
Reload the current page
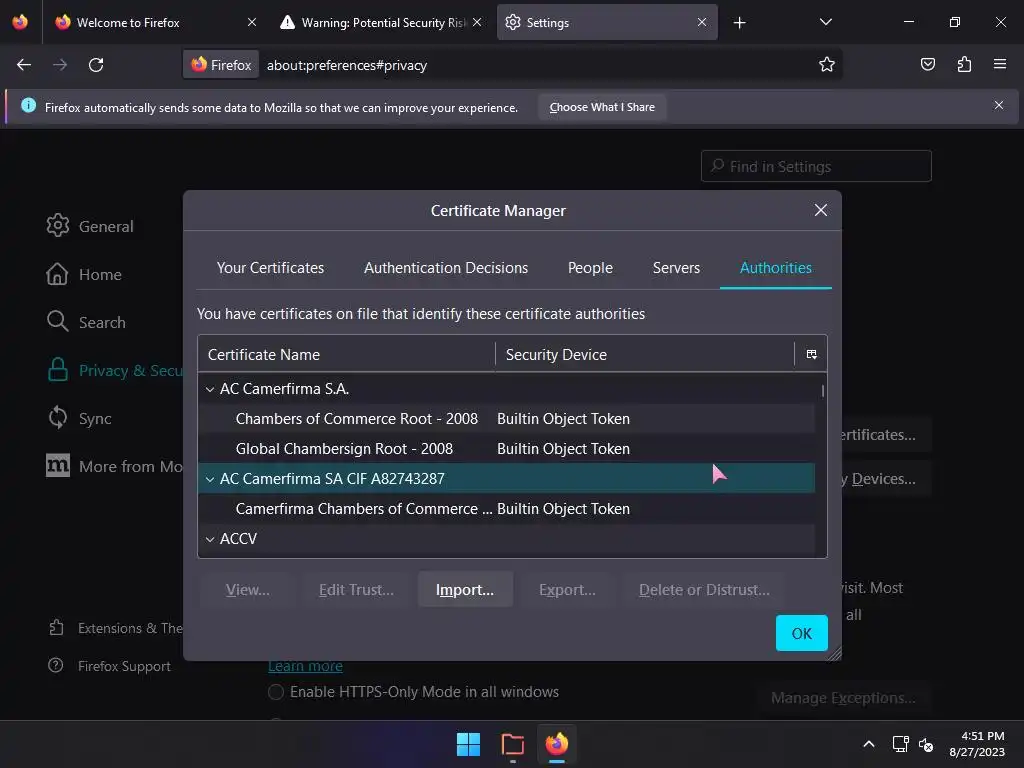(x=96, y=65)
